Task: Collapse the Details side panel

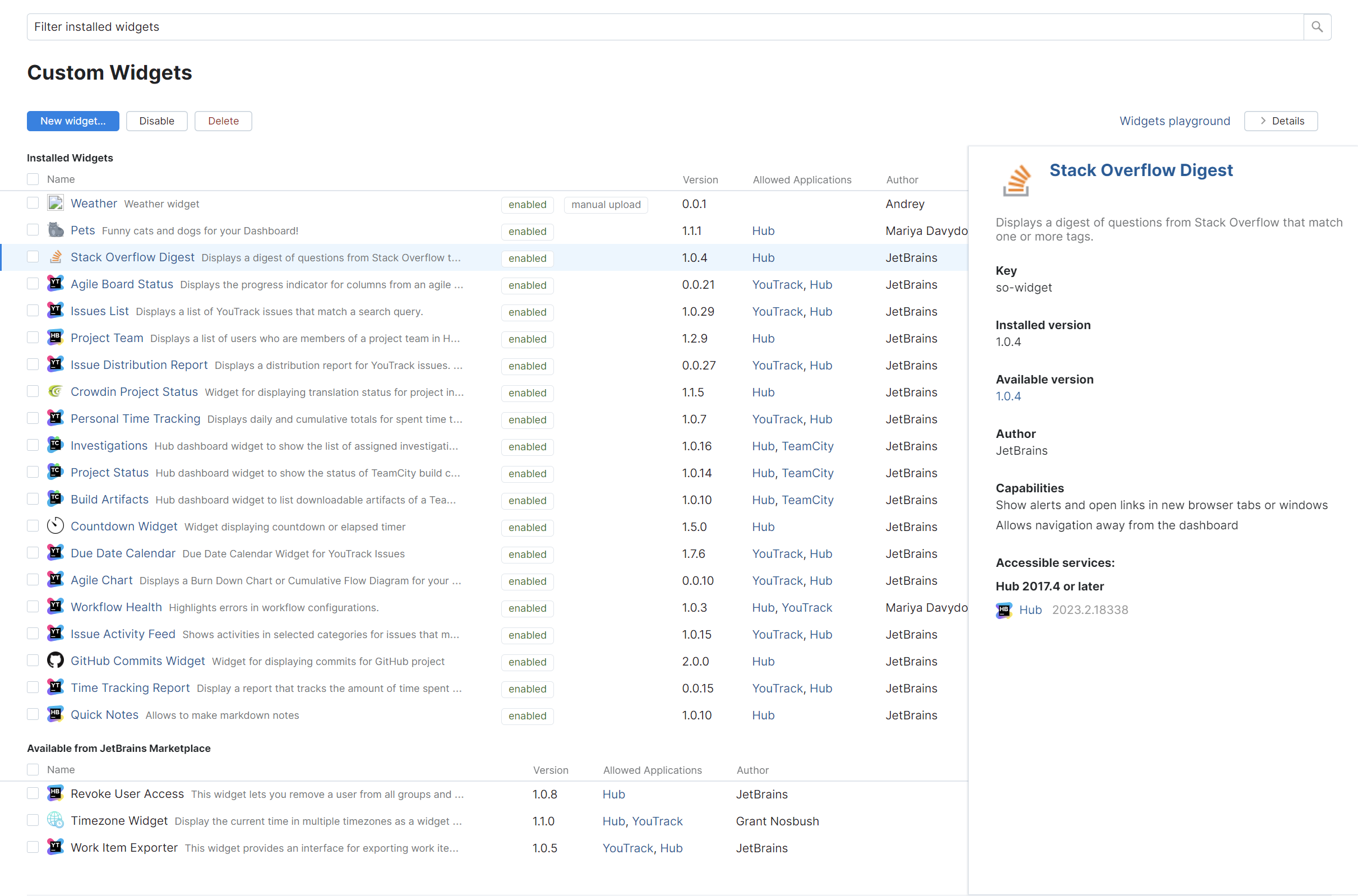Action: pos(1280,121)
